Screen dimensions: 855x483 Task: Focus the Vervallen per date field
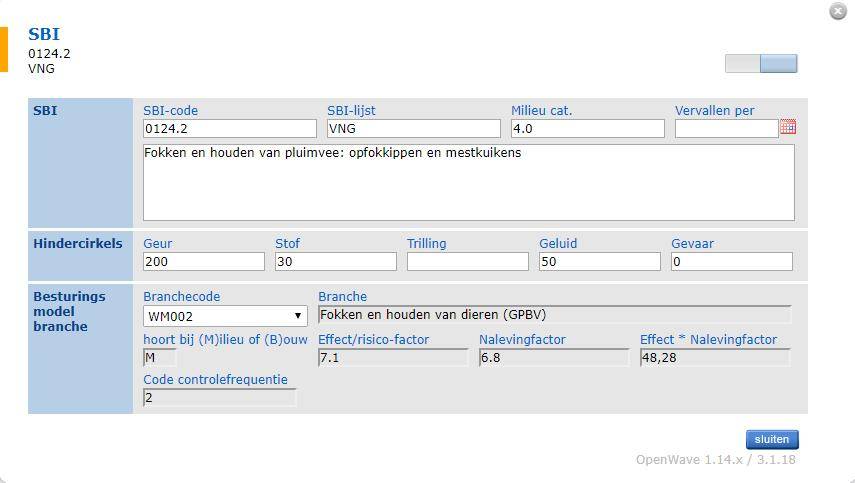pyautogui.click(x=726, y=129)
